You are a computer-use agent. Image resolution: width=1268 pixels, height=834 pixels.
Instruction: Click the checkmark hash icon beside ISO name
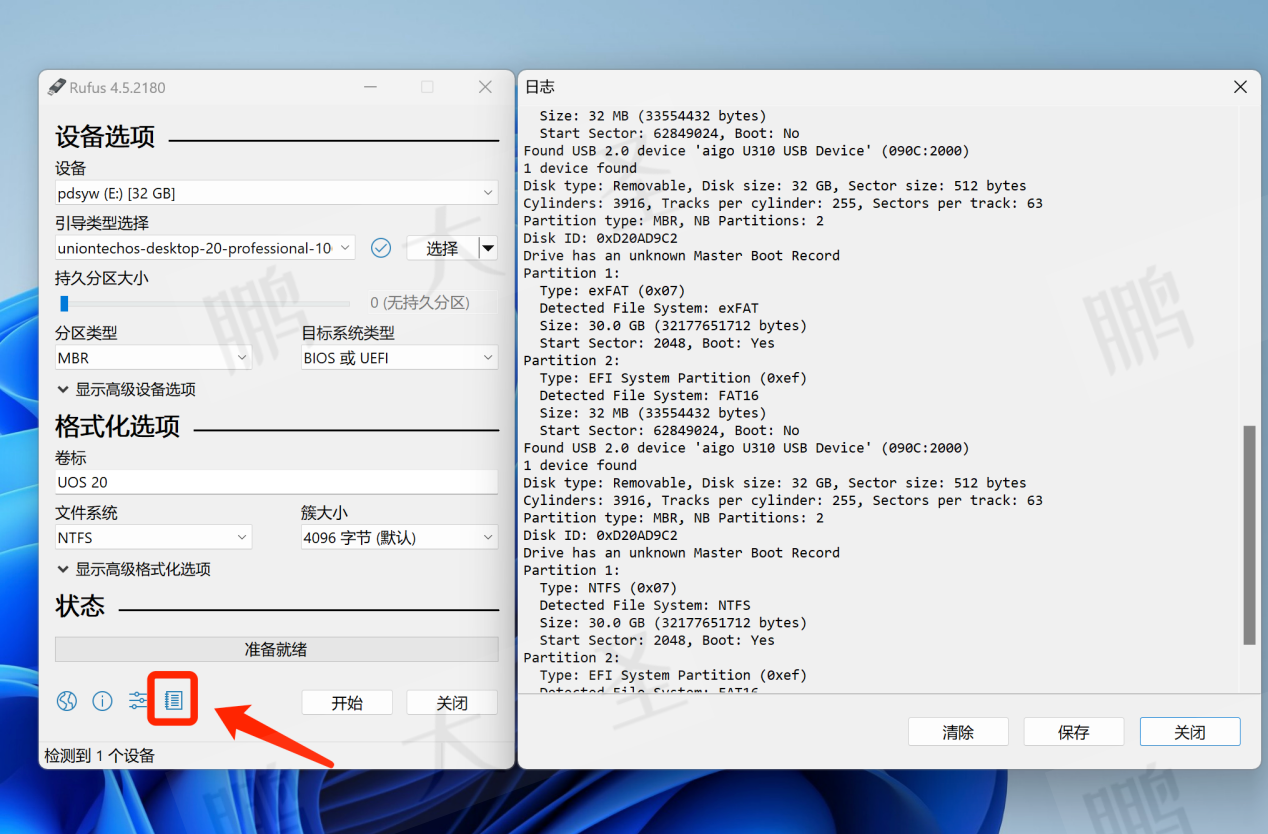381,248
